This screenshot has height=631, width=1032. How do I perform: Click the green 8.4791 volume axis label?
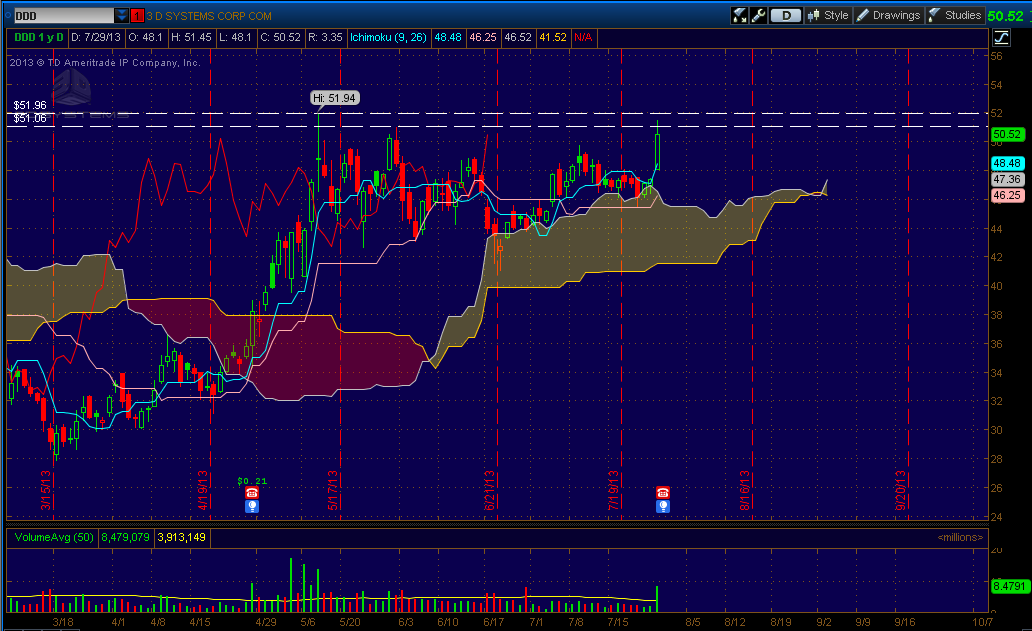click(1008, 586)
